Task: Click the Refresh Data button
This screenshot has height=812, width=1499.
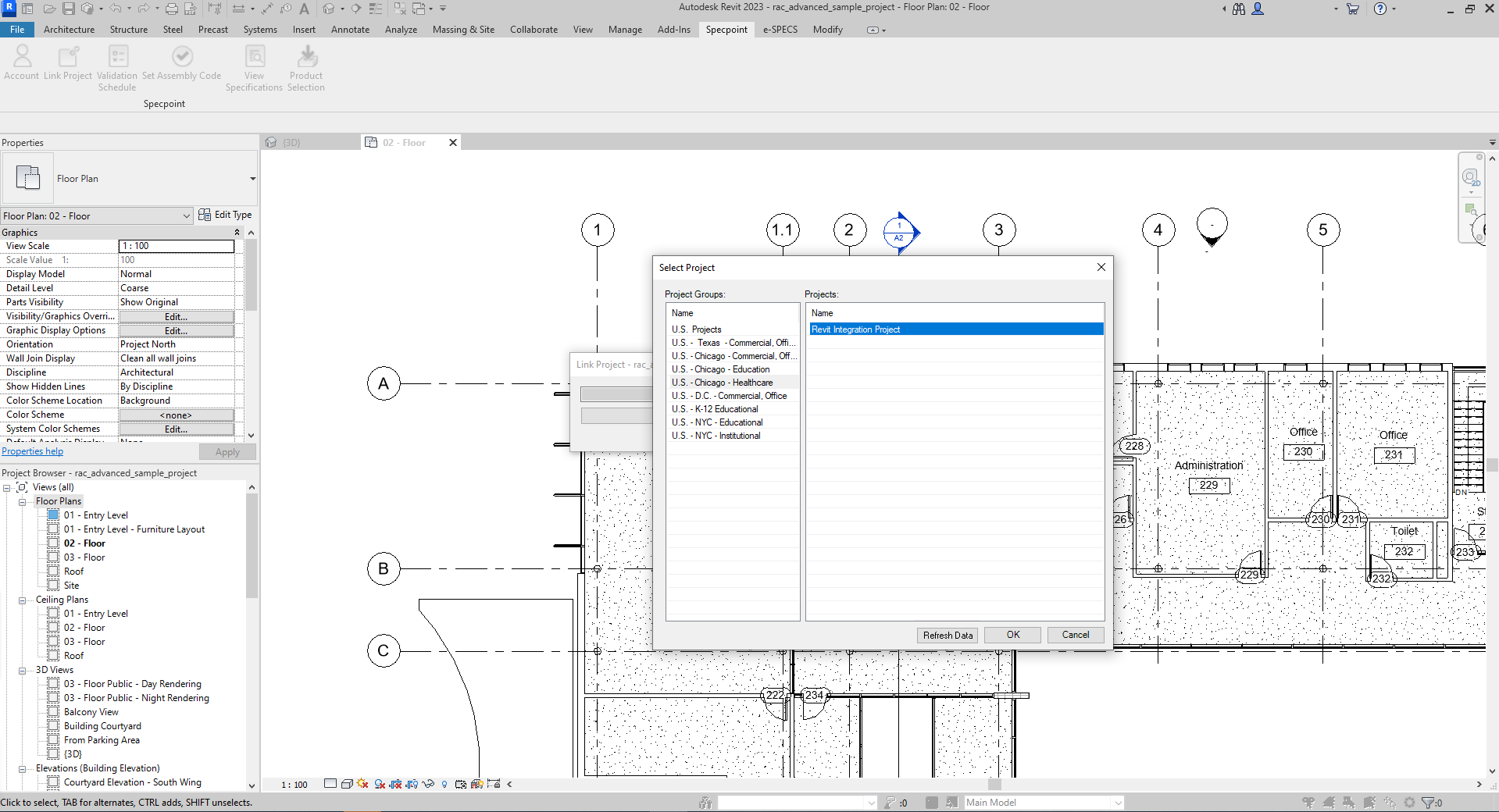Action: [x=948, y=636]
